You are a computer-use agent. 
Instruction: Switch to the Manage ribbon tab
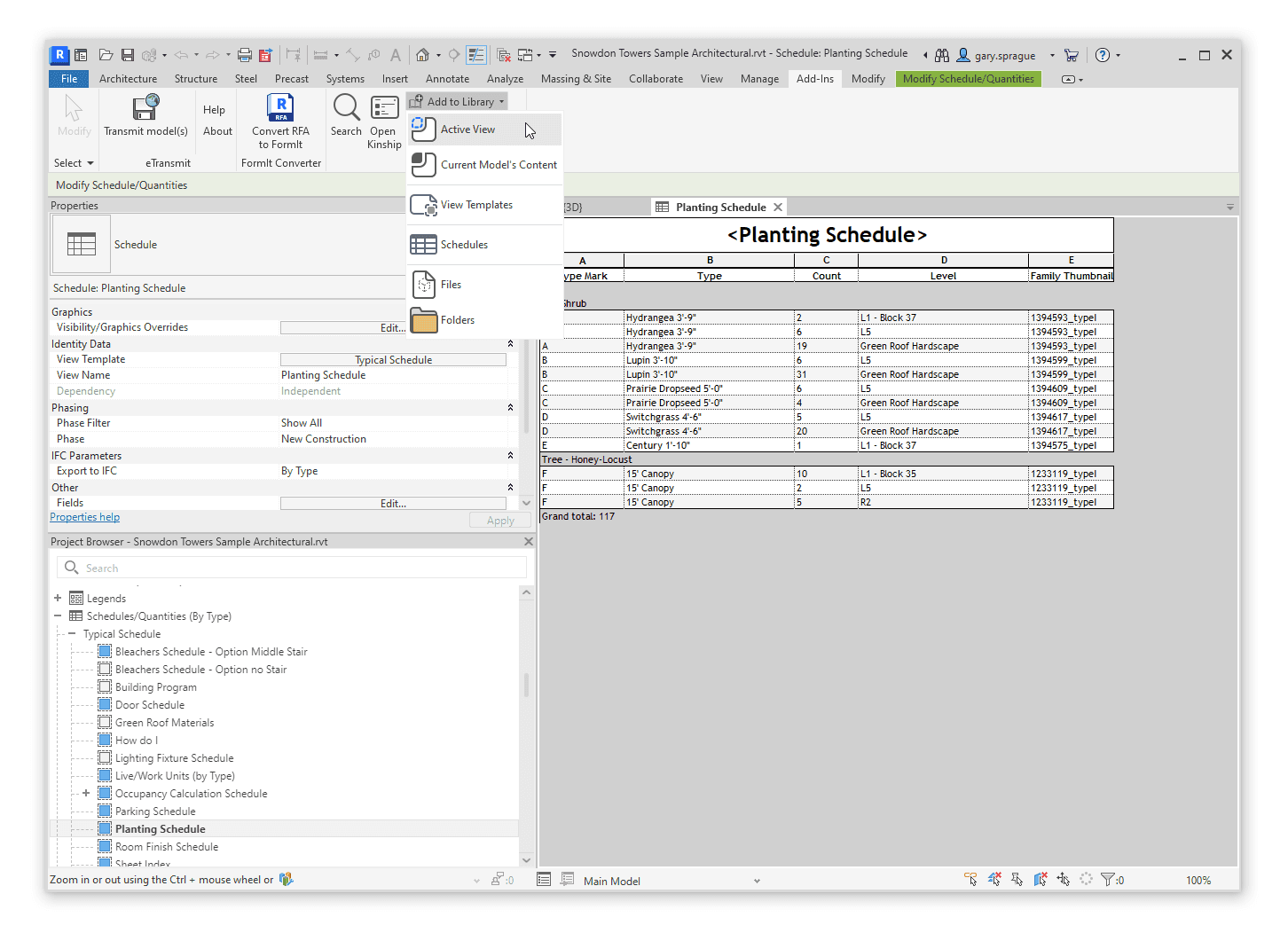coord(759,78)
